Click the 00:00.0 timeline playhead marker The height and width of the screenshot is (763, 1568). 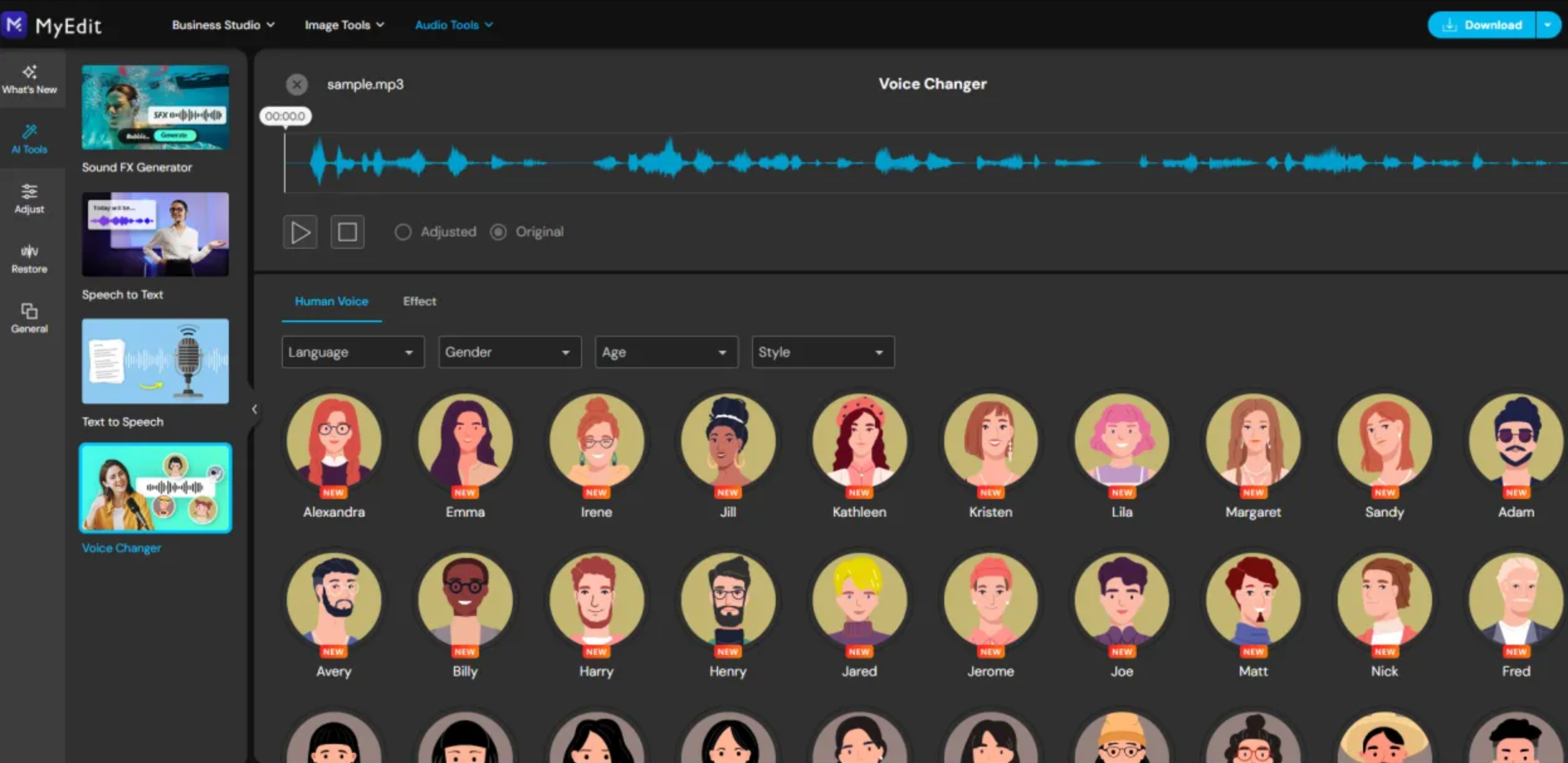coord(285,116)
